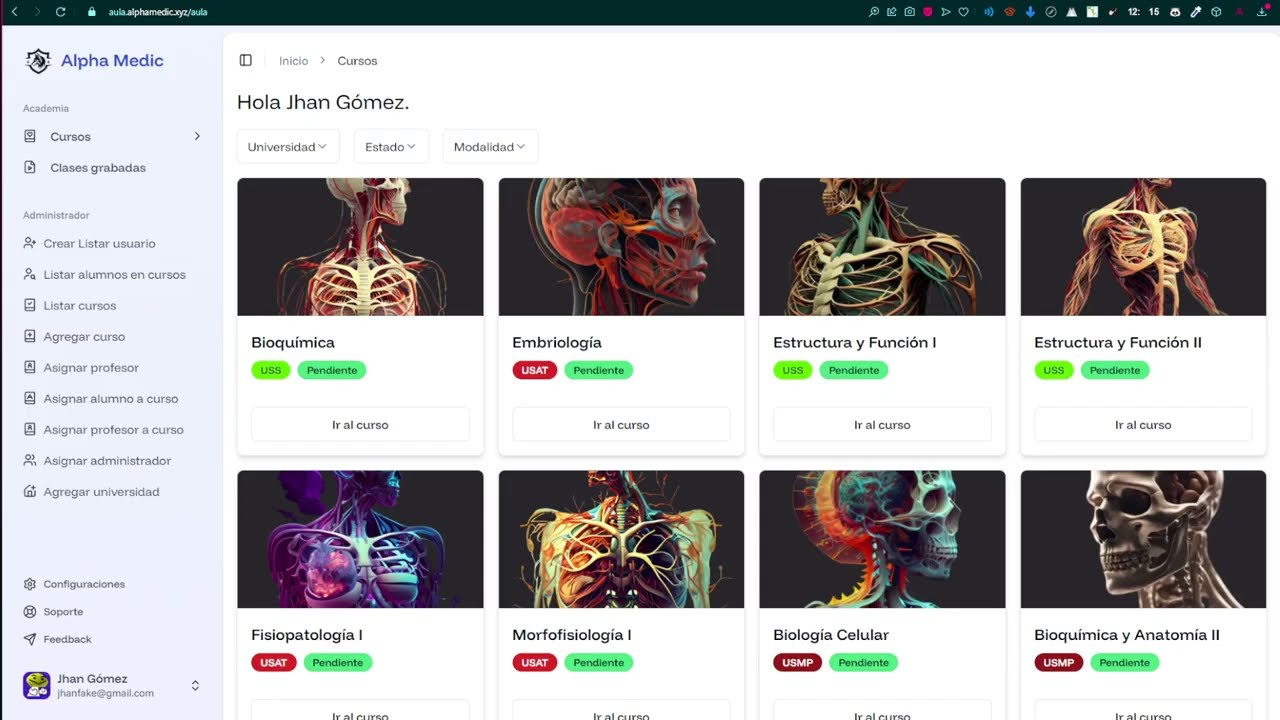
Task: Expand the Cursos menu chevron
Action: pos(197,136)
